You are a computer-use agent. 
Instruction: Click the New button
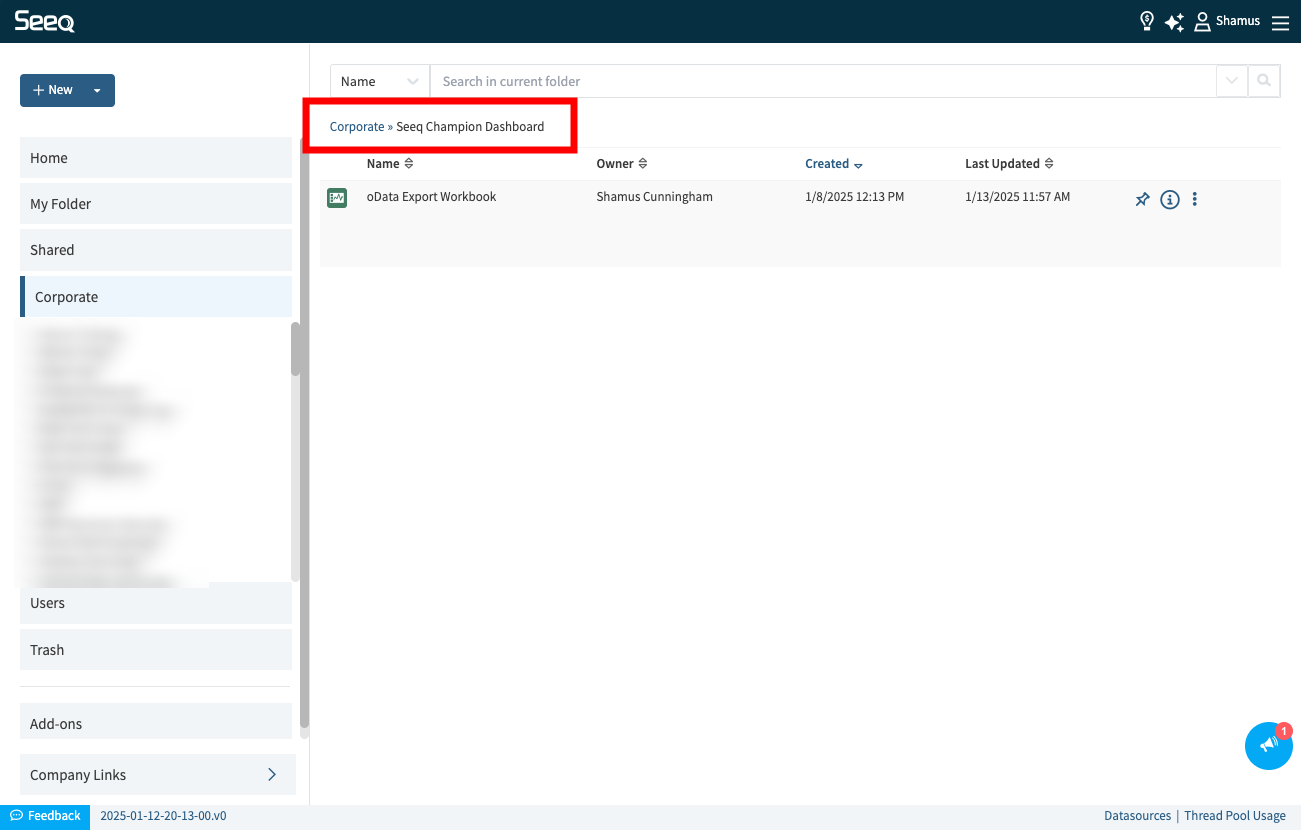52,90
